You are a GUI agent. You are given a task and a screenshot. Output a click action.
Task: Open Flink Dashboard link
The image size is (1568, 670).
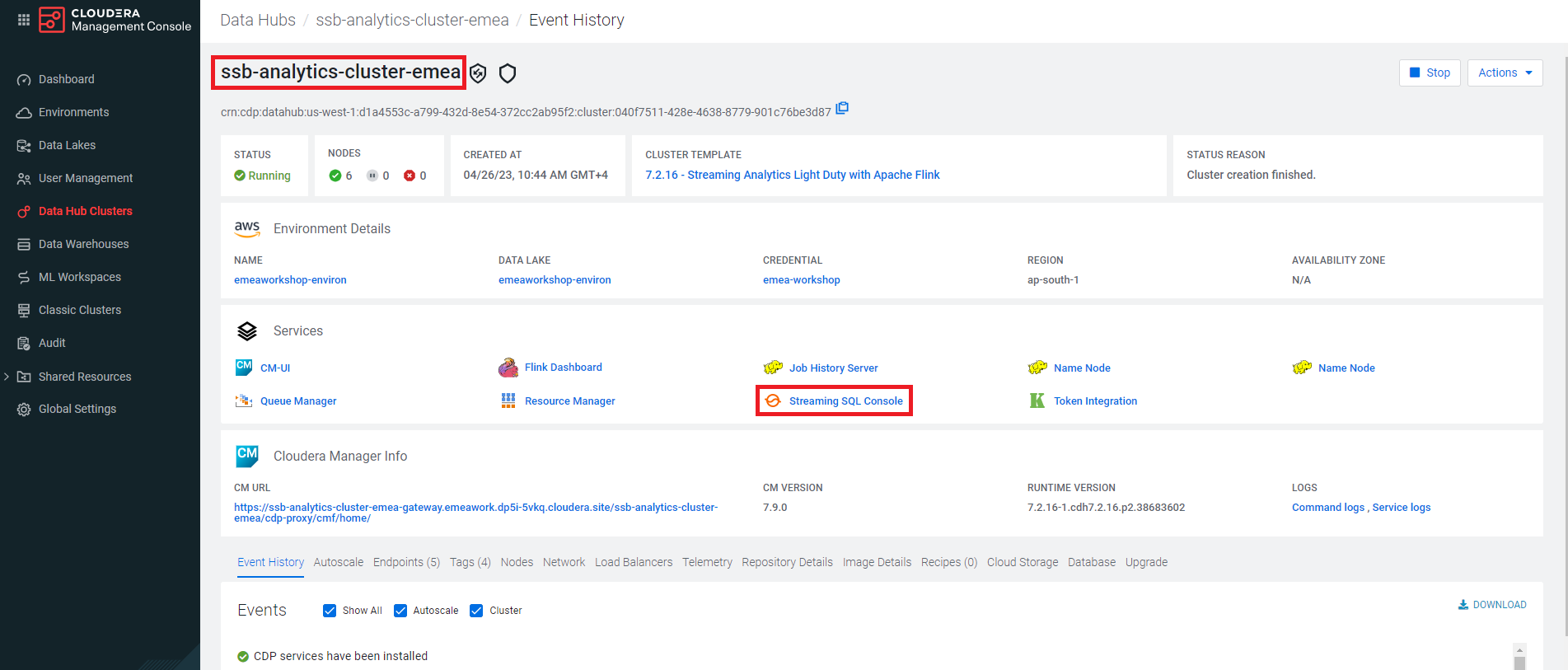[x=564, y=368]
